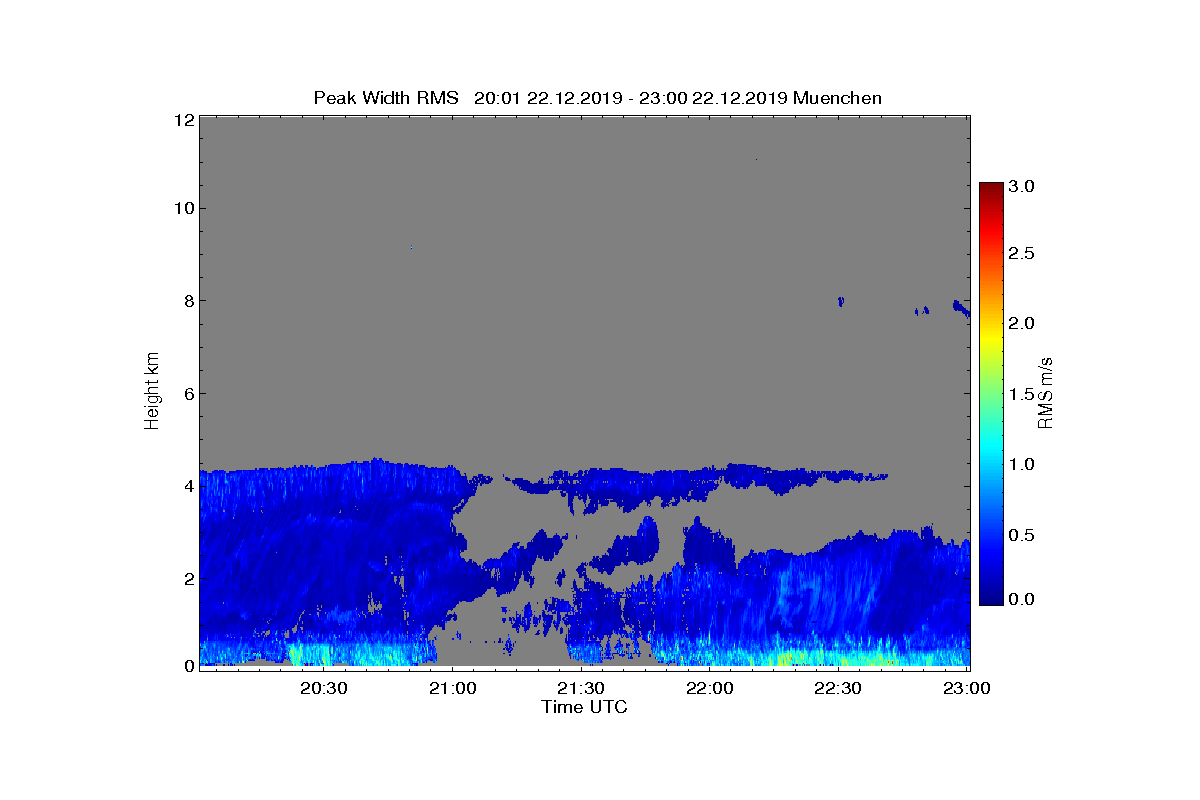Click the 2.0 colorbar value label
This screenshot has height=800, width=1200.
(x=1022, y=323)
